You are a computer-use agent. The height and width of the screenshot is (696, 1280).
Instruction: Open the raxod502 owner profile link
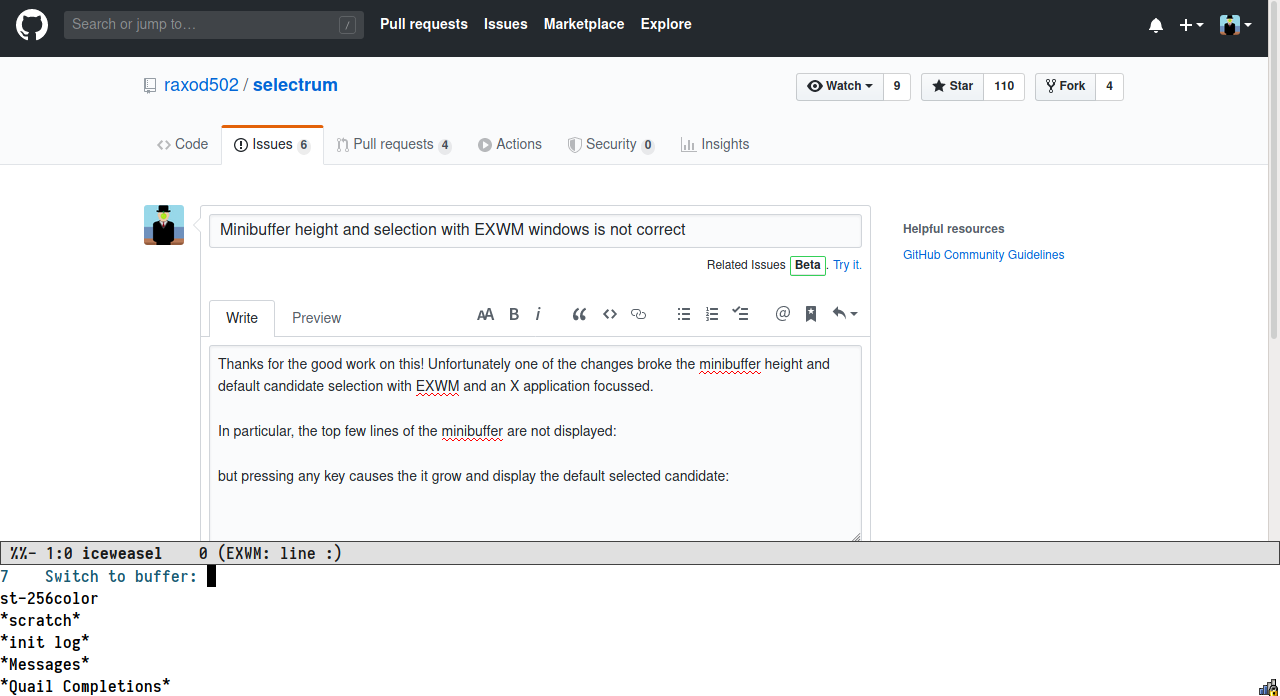[201, 85]
